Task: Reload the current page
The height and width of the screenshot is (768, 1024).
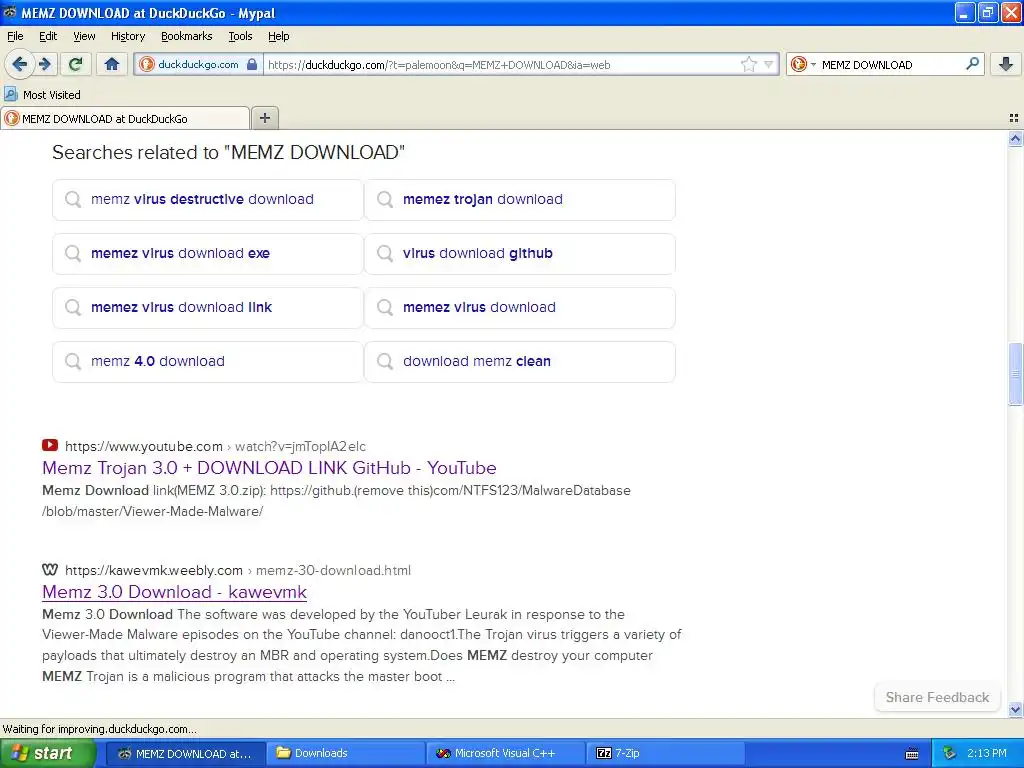Action: (x=75, y=64)
